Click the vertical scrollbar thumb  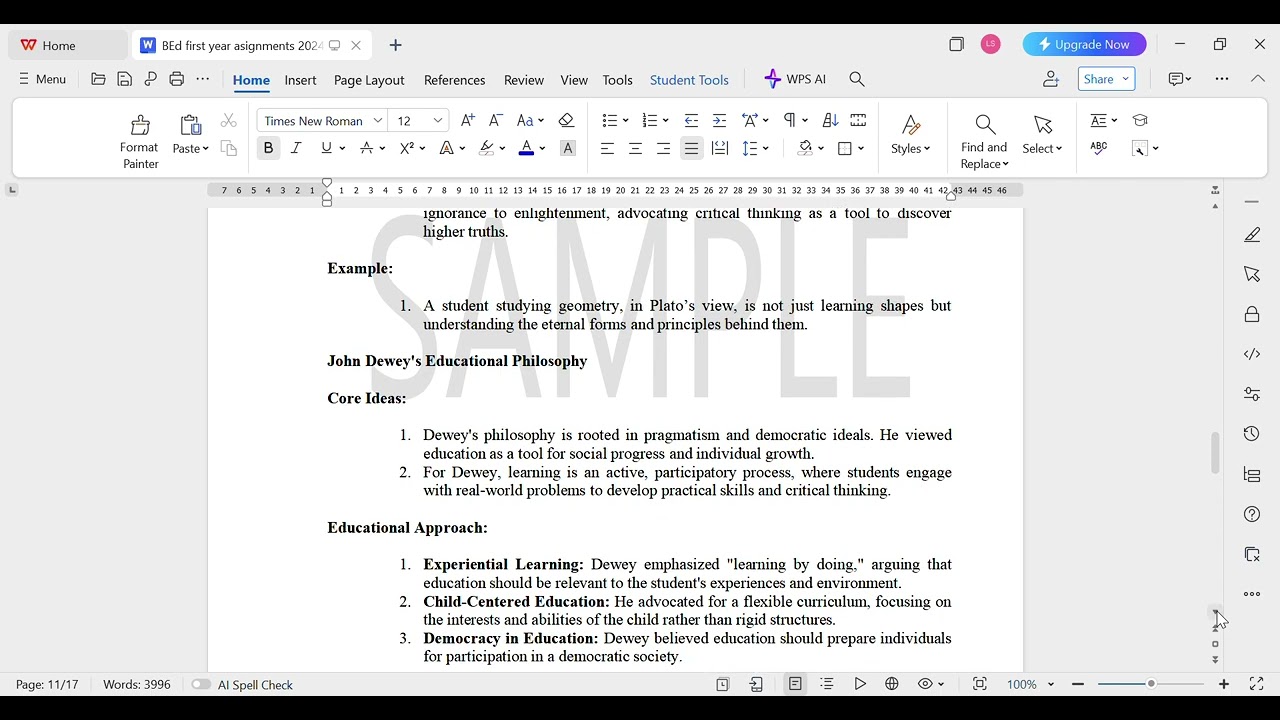point(1215,452)
